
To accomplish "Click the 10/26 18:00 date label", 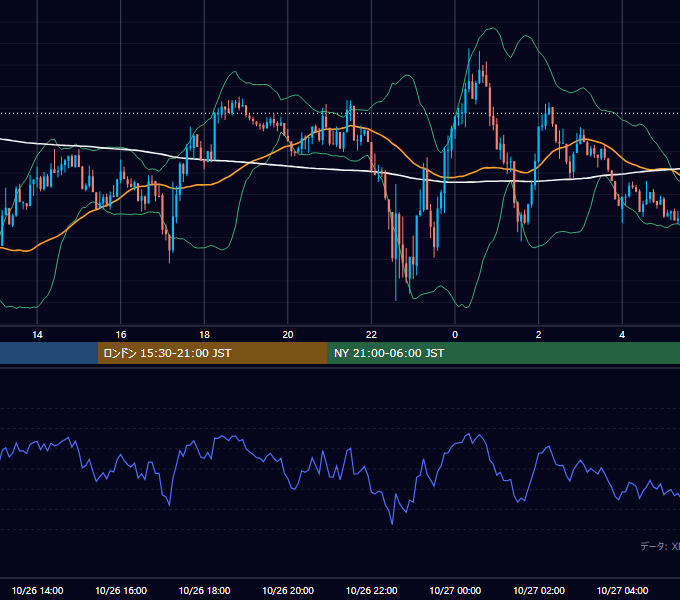I will 204,590.
